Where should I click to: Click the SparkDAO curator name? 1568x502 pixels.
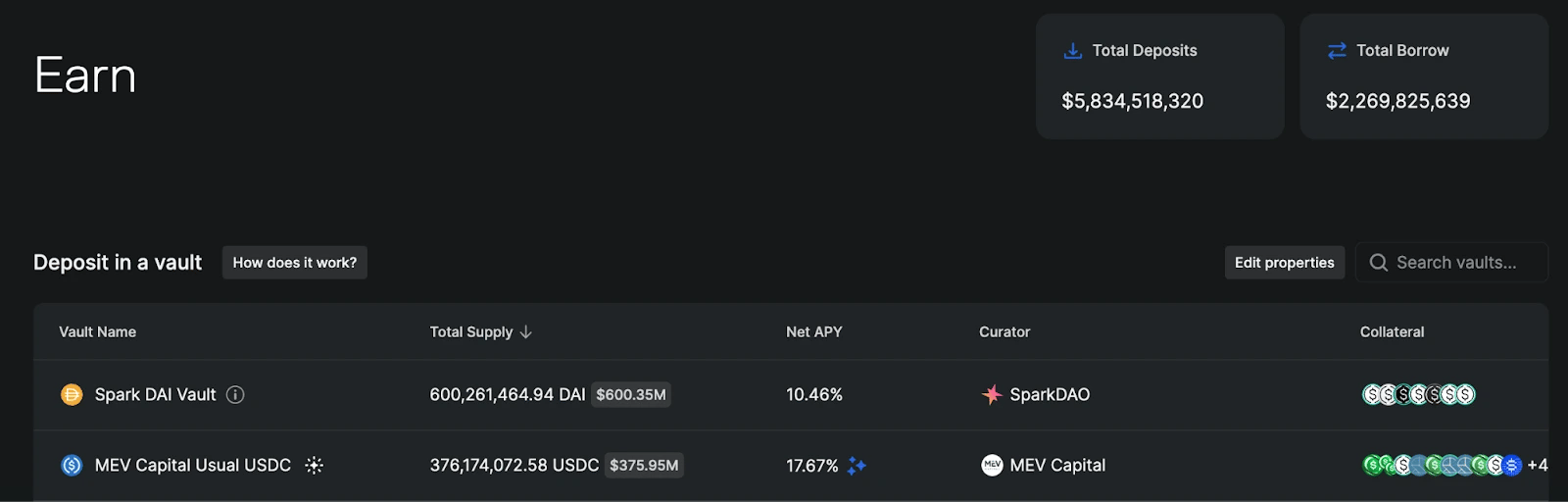(x=1050, y=395)
